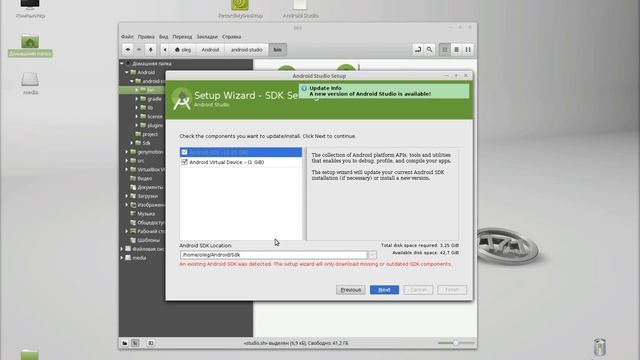Adjust the file manager zoom slider
Image resolution: width=640 pixels, height=360 pixels.
coord(456,343)
